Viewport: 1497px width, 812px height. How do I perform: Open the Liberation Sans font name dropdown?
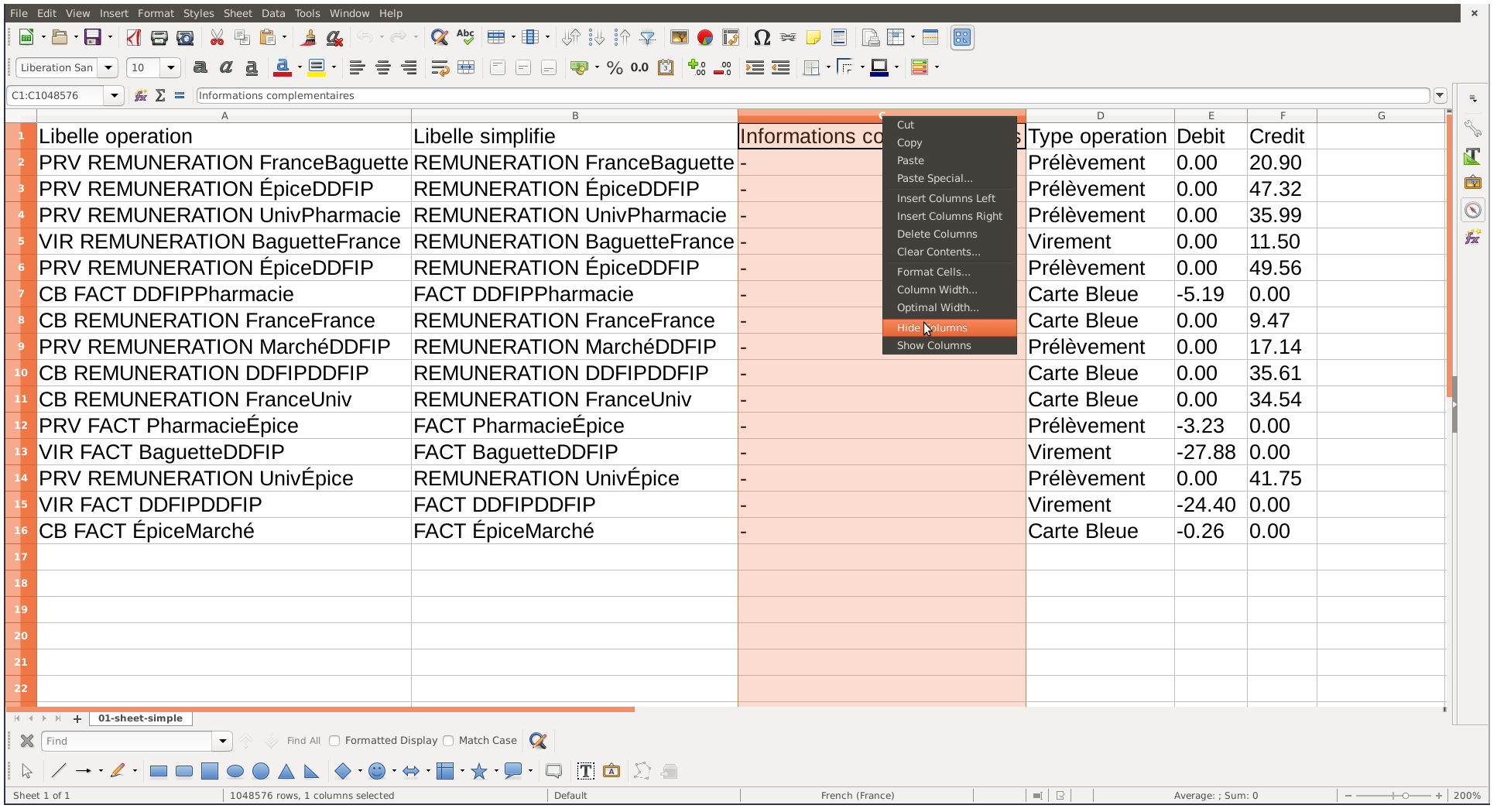click(108, 68)
